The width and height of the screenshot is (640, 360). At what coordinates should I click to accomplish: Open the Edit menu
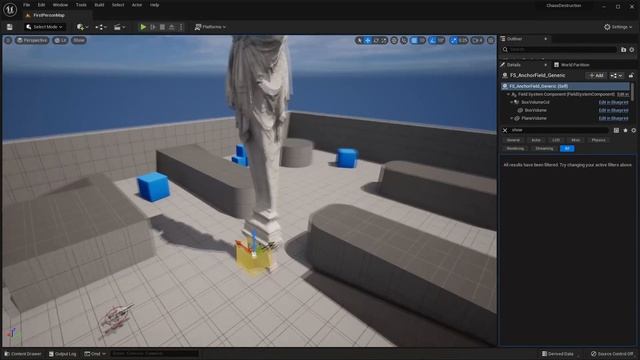pos(41,5)
